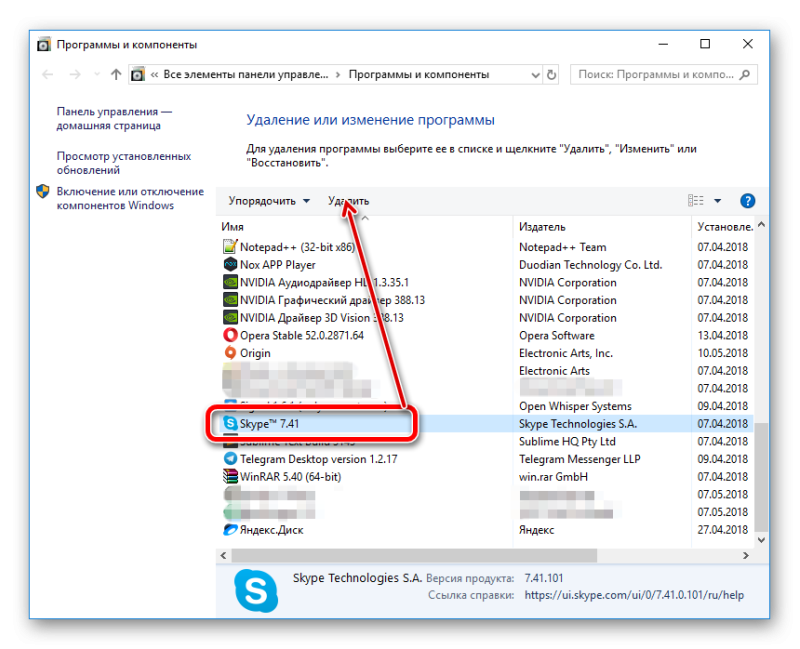Select the Яндекс.Диск row

tap(486, 530)
